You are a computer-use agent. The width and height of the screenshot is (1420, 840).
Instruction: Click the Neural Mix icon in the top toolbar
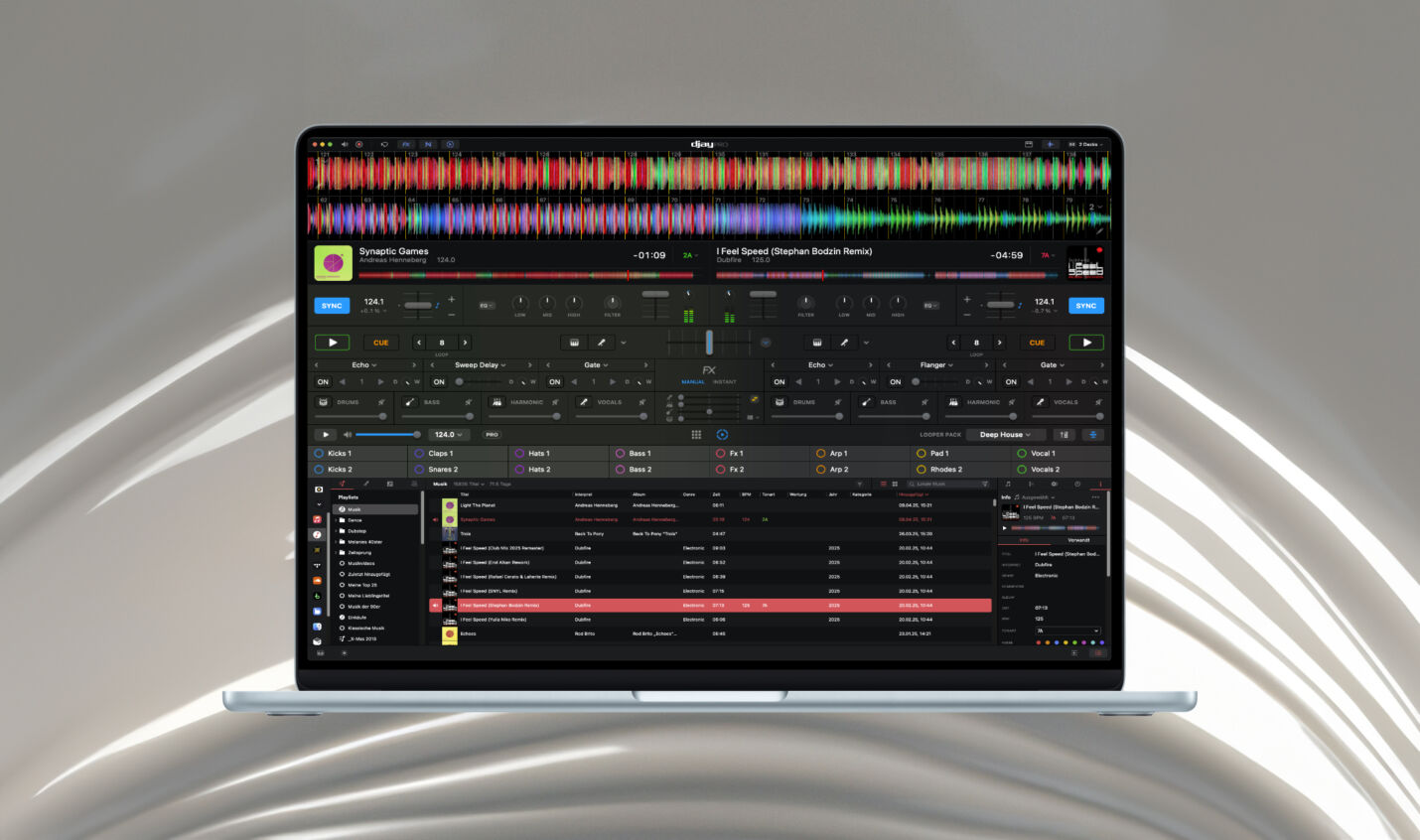[427, 144]
